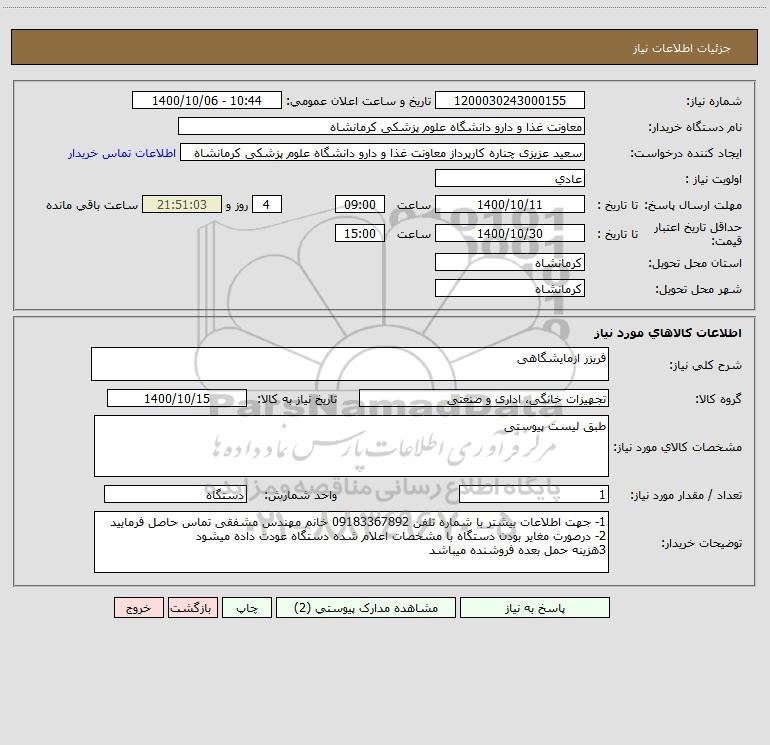Click the شرح کلی نیاز text area

tap(350, 364)
